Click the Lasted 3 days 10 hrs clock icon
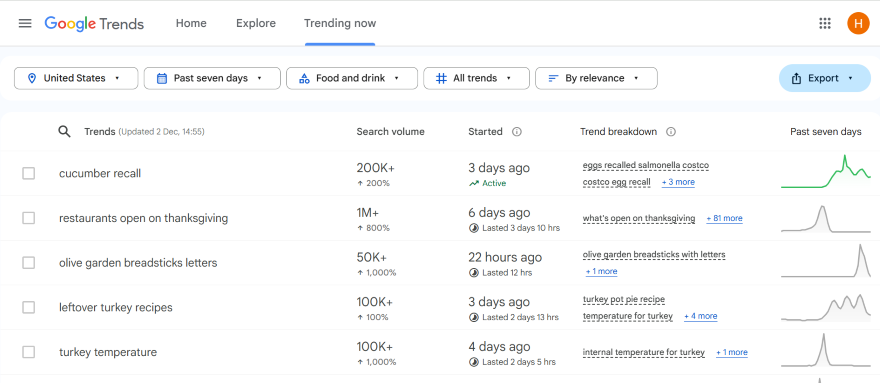This screenshot has height=383, width=880. (x=474, y=228)
